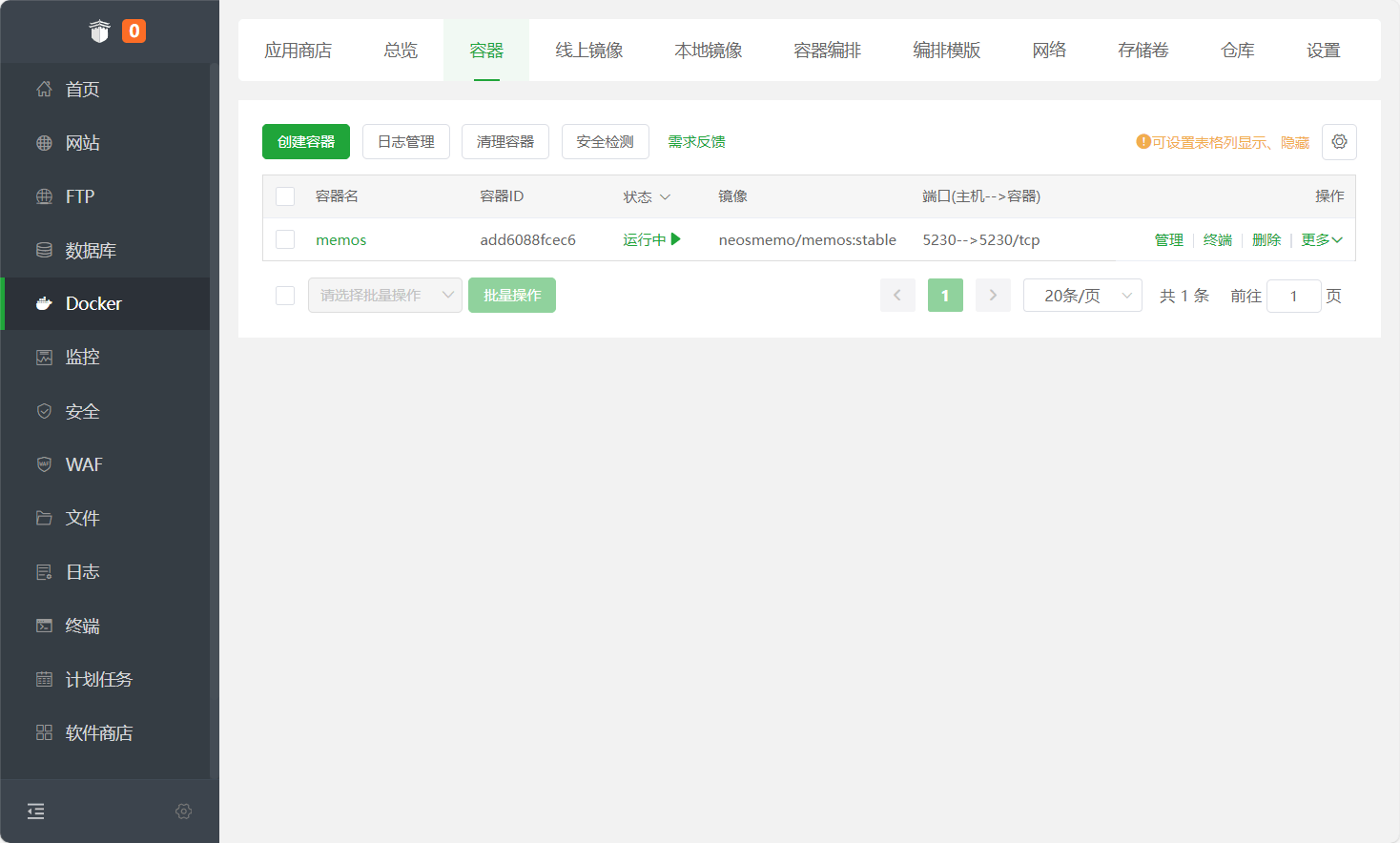Open the WAF section

[105, 464]
